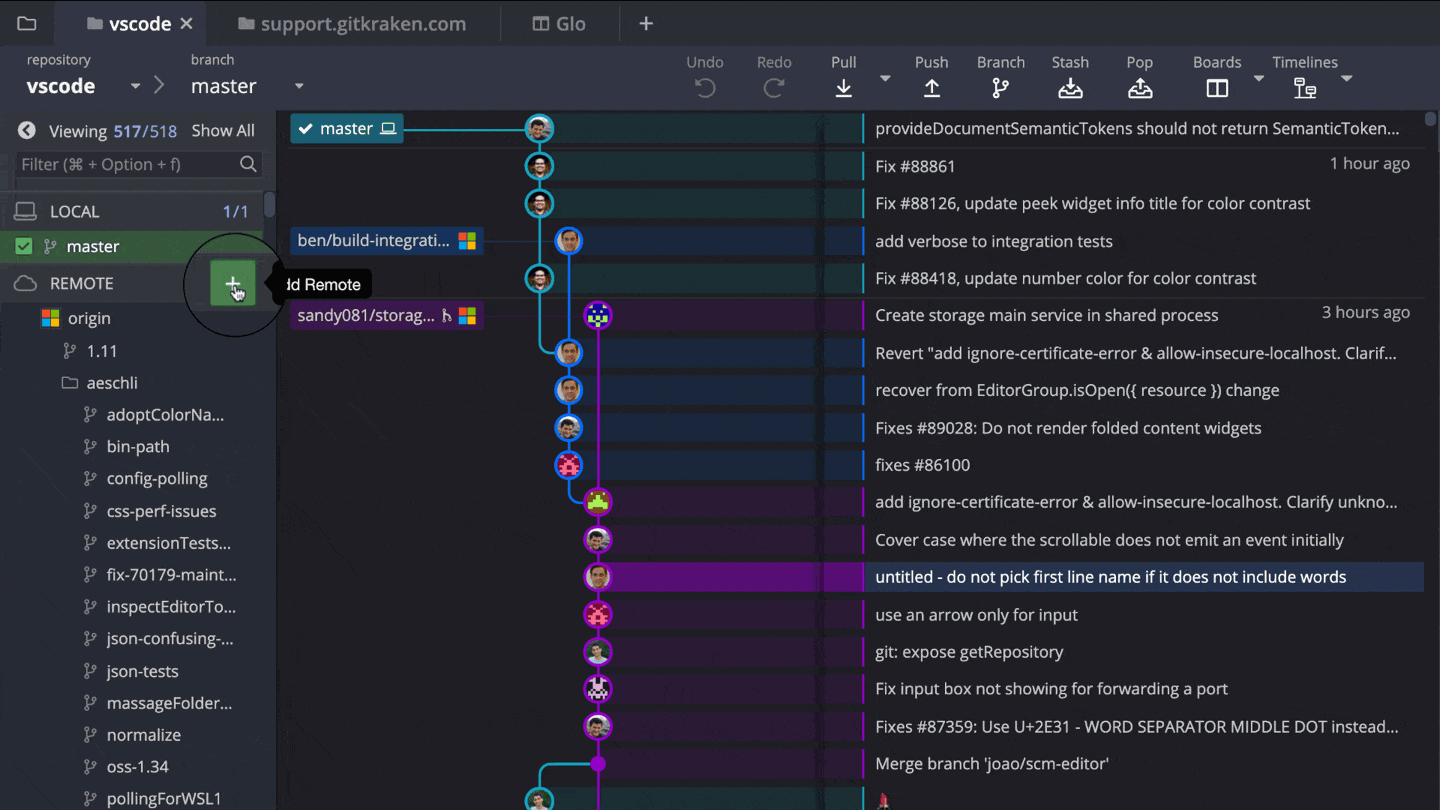Click the master branch label in graph
1440x810 pixels.
[x=347, y=128]
